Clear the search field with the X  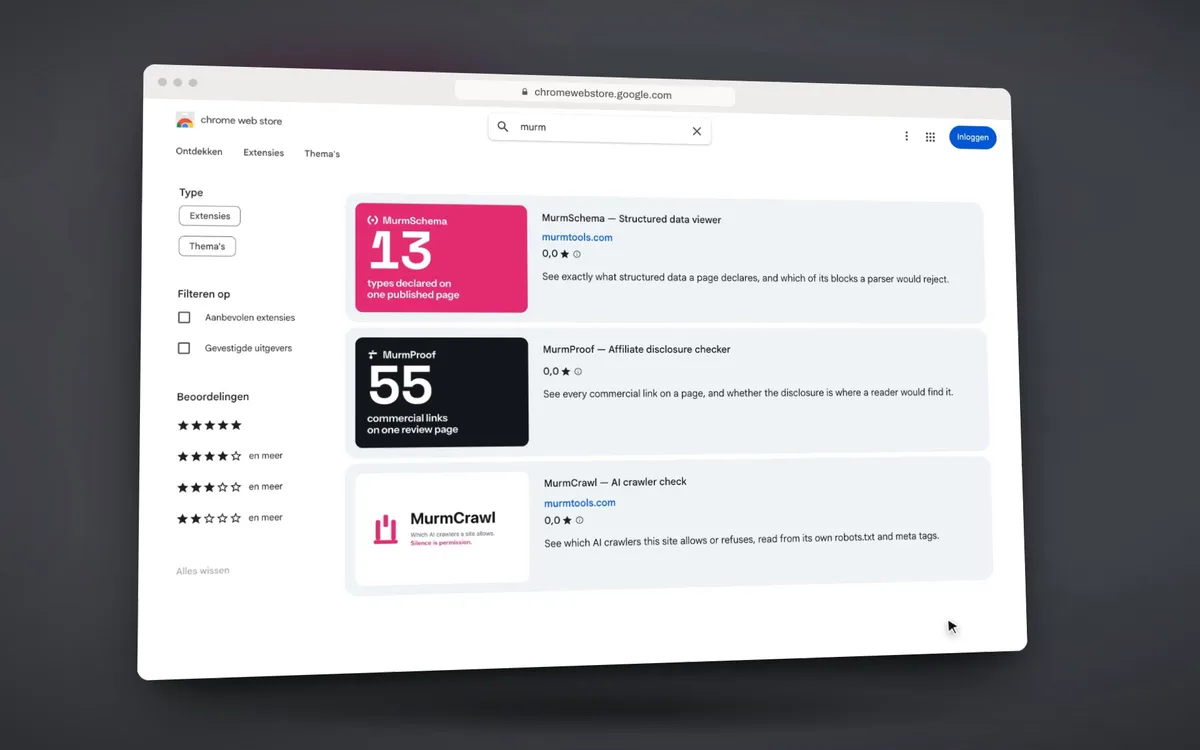(697, 131)
